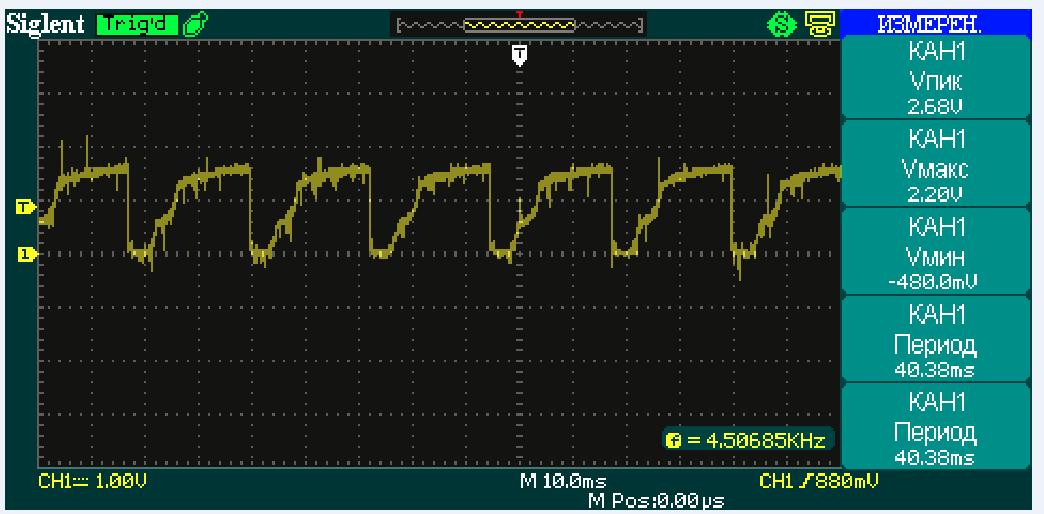
Task: Click the CH1 880mV trigger level readout
Action: pos(818,481)
